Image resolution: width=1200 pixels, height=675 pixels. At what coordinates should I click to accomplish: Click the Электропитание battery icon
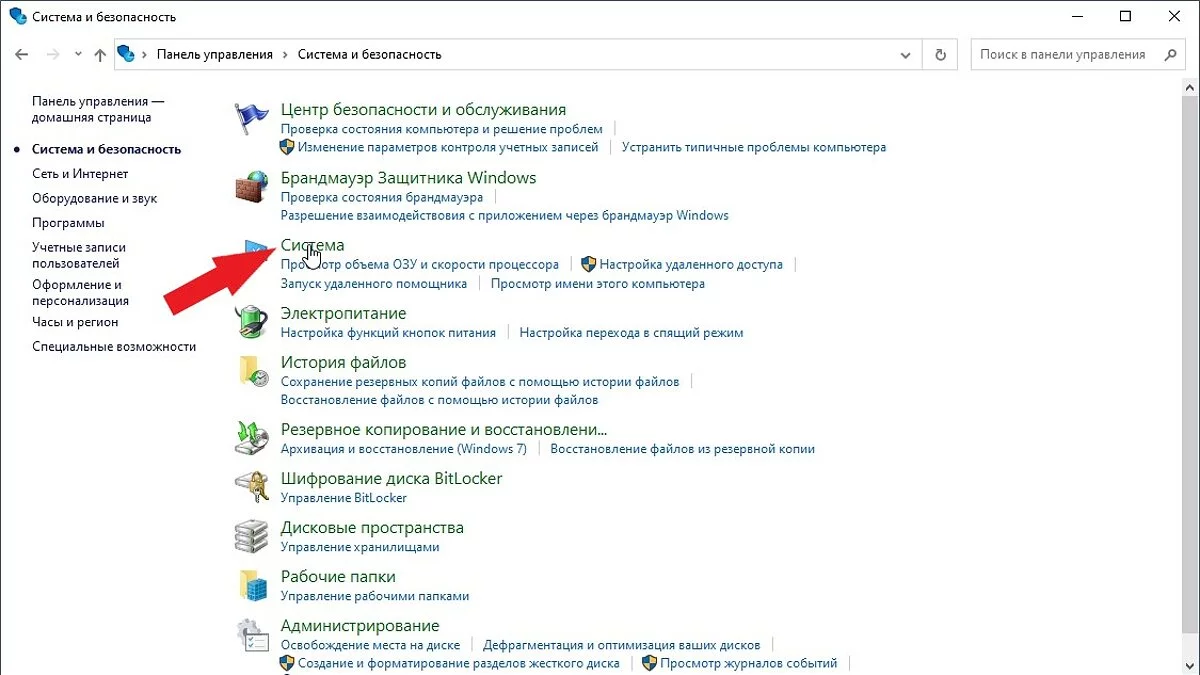pyautogui.click(x=251, y=322)
